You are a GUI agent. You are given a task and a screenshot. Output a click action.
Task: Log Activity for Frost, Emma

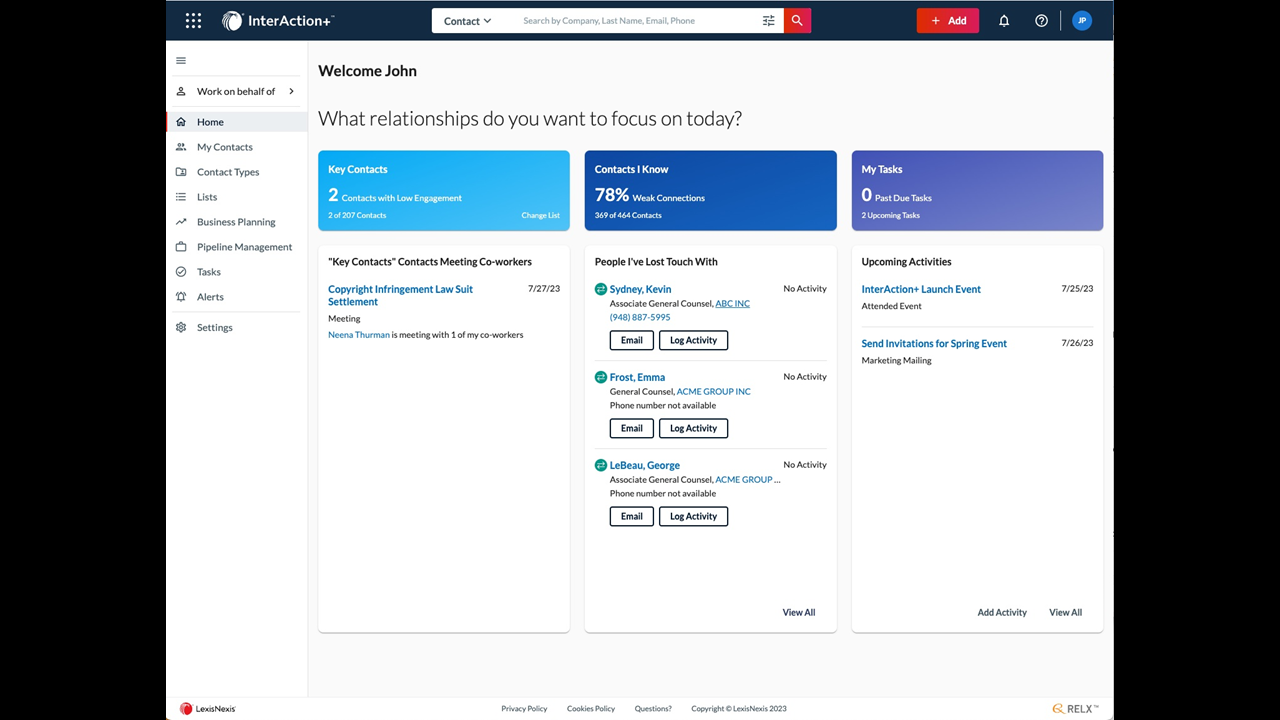click(693, 428)
